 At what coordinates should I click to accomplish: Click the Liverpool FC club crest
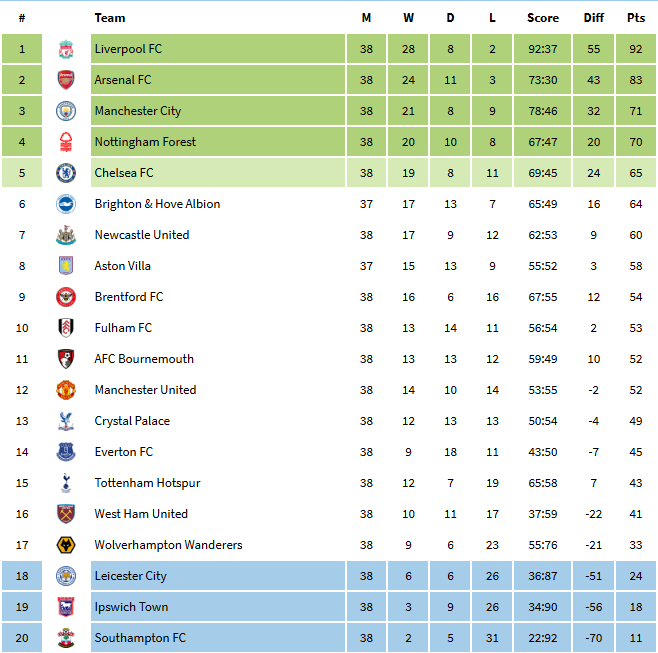[66, 49]
